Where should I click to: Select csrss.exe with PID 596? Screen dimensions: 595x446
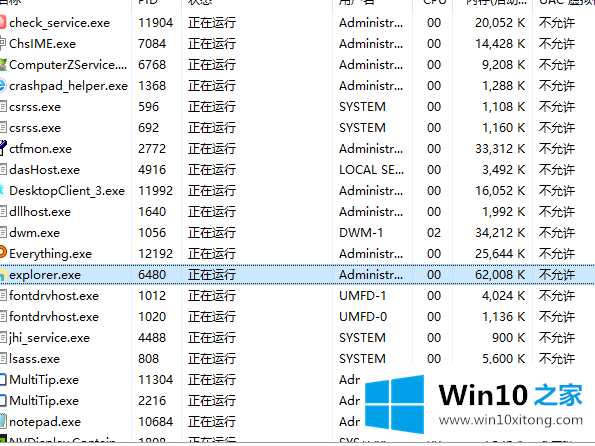click(35, 107)
